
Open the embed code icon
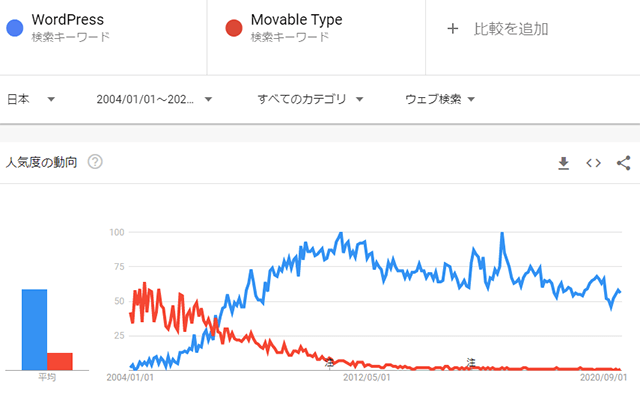pos(593,163)
